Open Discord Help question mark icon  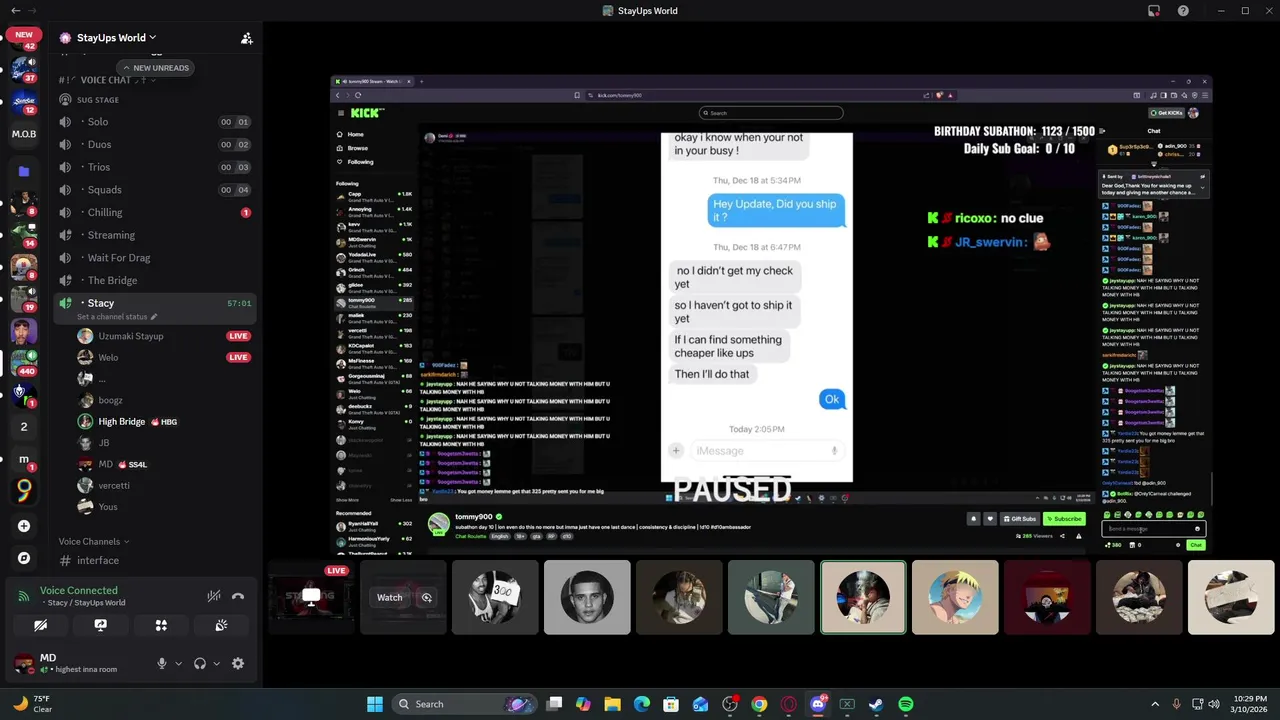pyautogui.click(x=1184, y=11)
